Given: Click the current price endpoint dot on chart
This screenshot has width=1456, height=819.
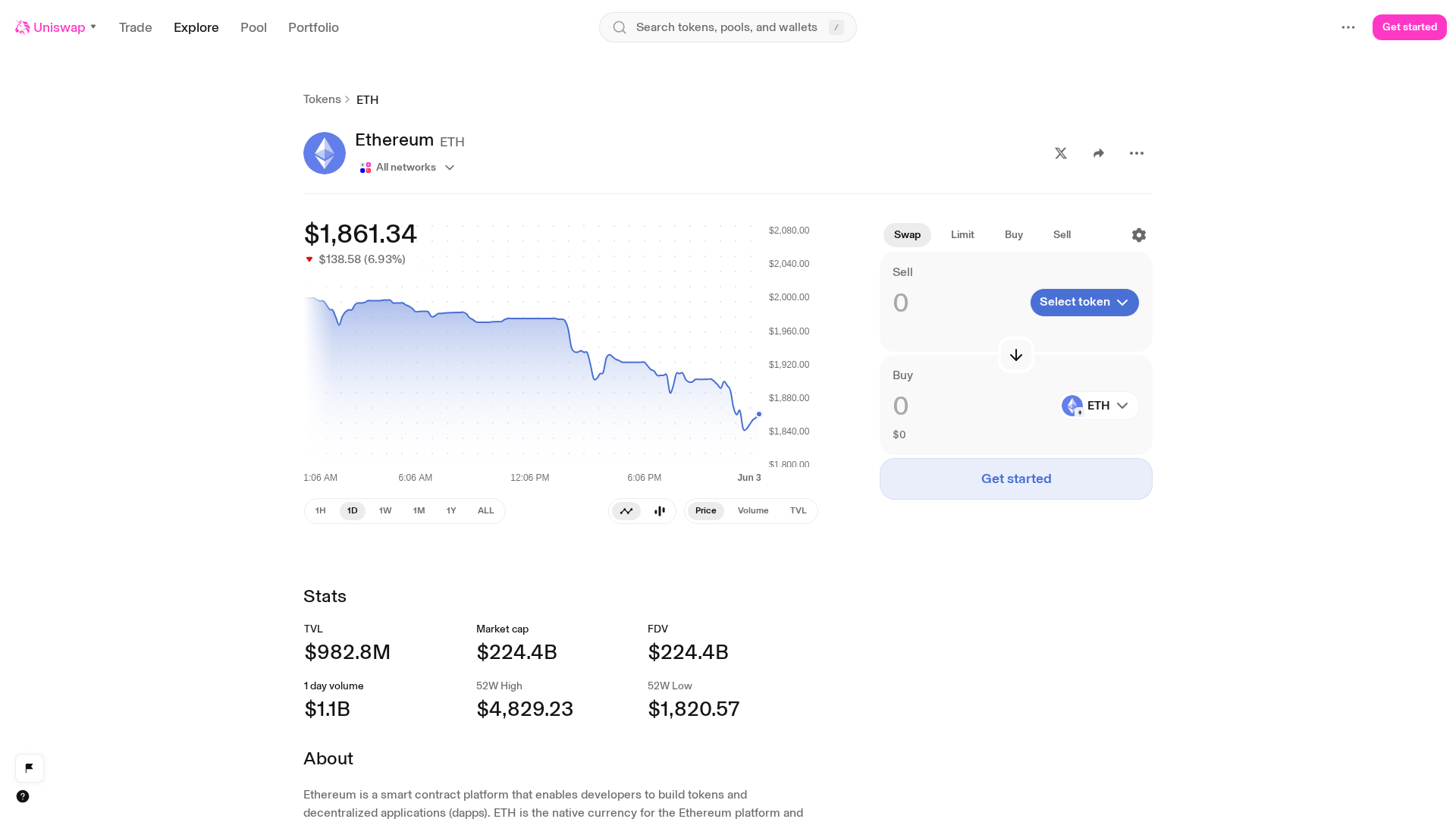Looking at the screenshot, I should (759, 414).
